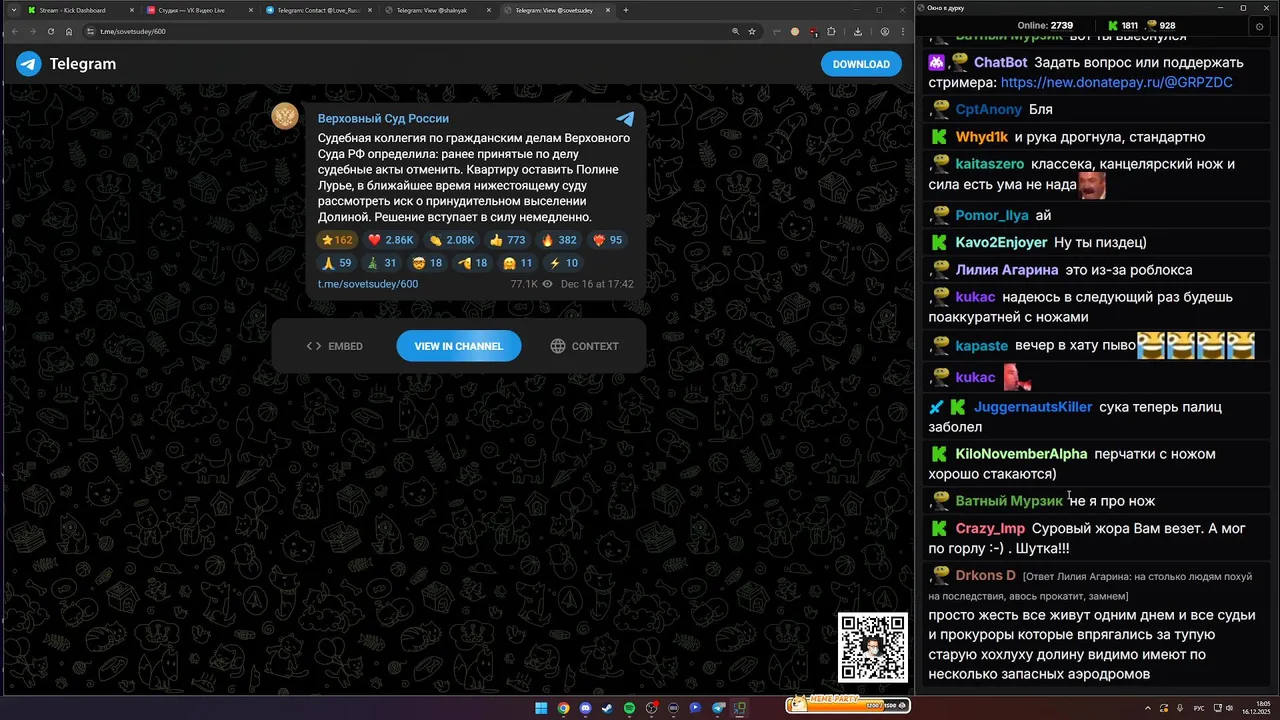
Task: Click the Kavo2Enjoyer username in chat
Action: pos(1002,242)
